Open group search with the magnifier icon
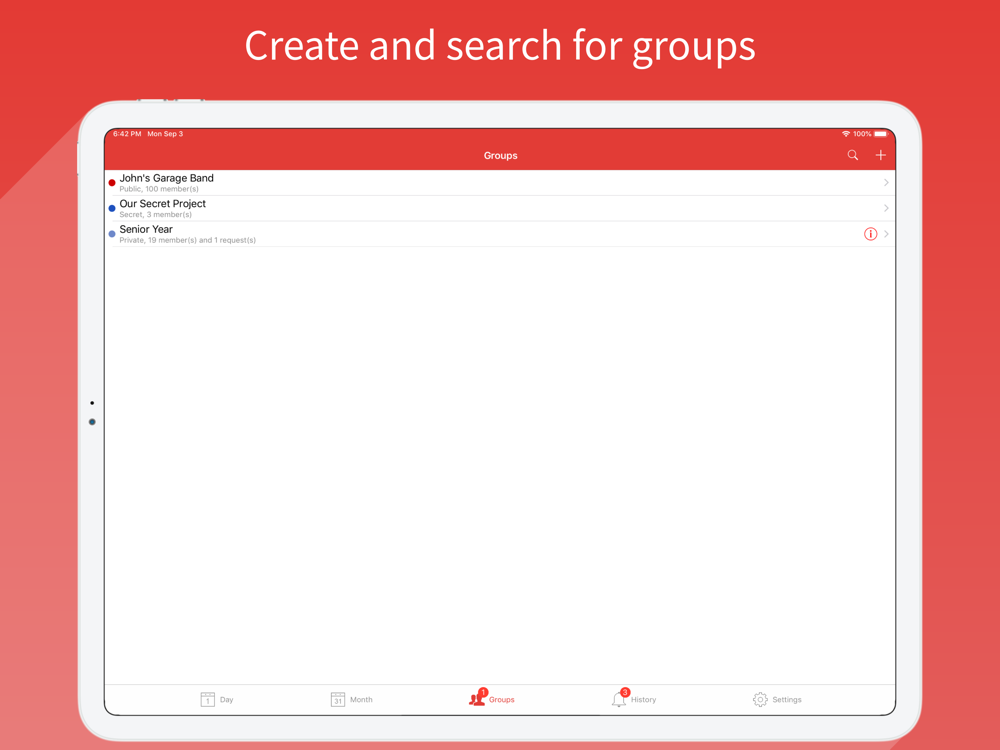 coord(852,155)
